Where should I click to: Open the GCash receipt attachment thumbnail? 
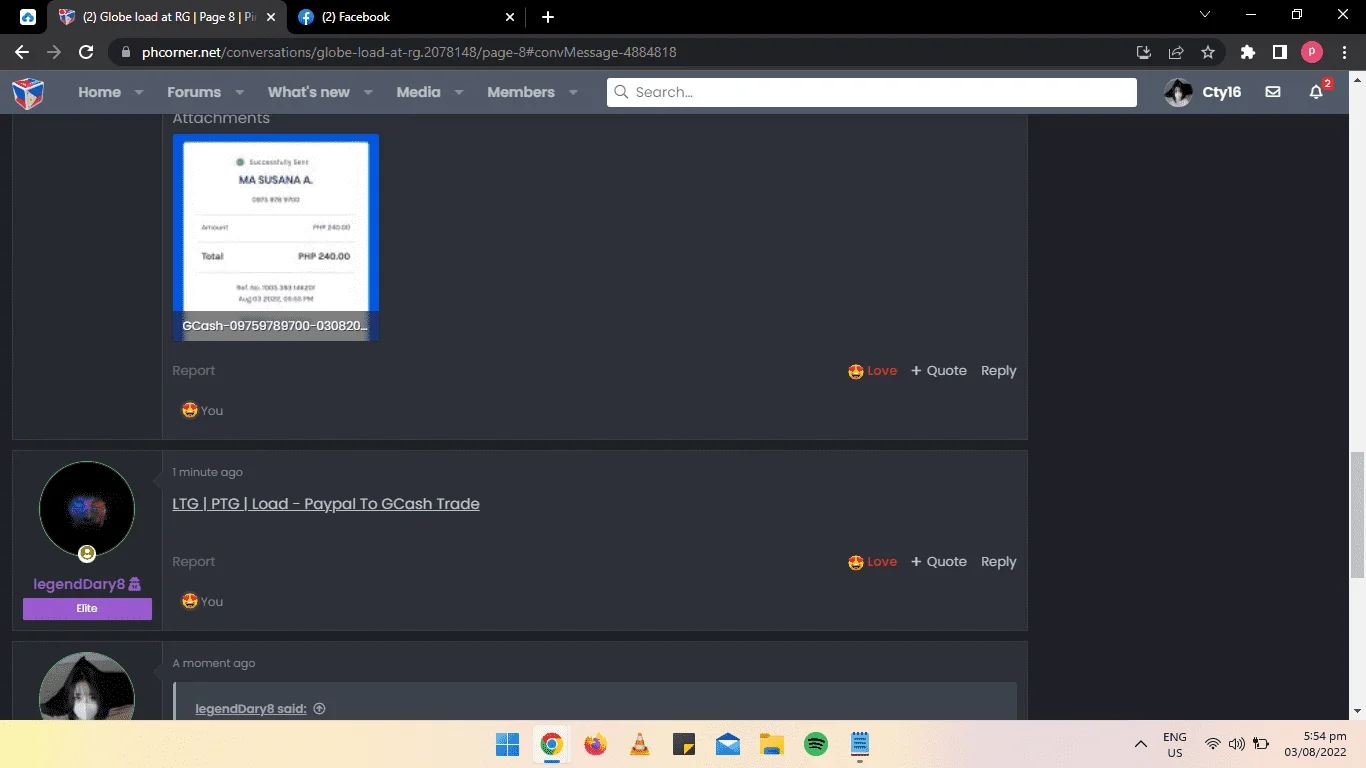[x=276, y=237]
